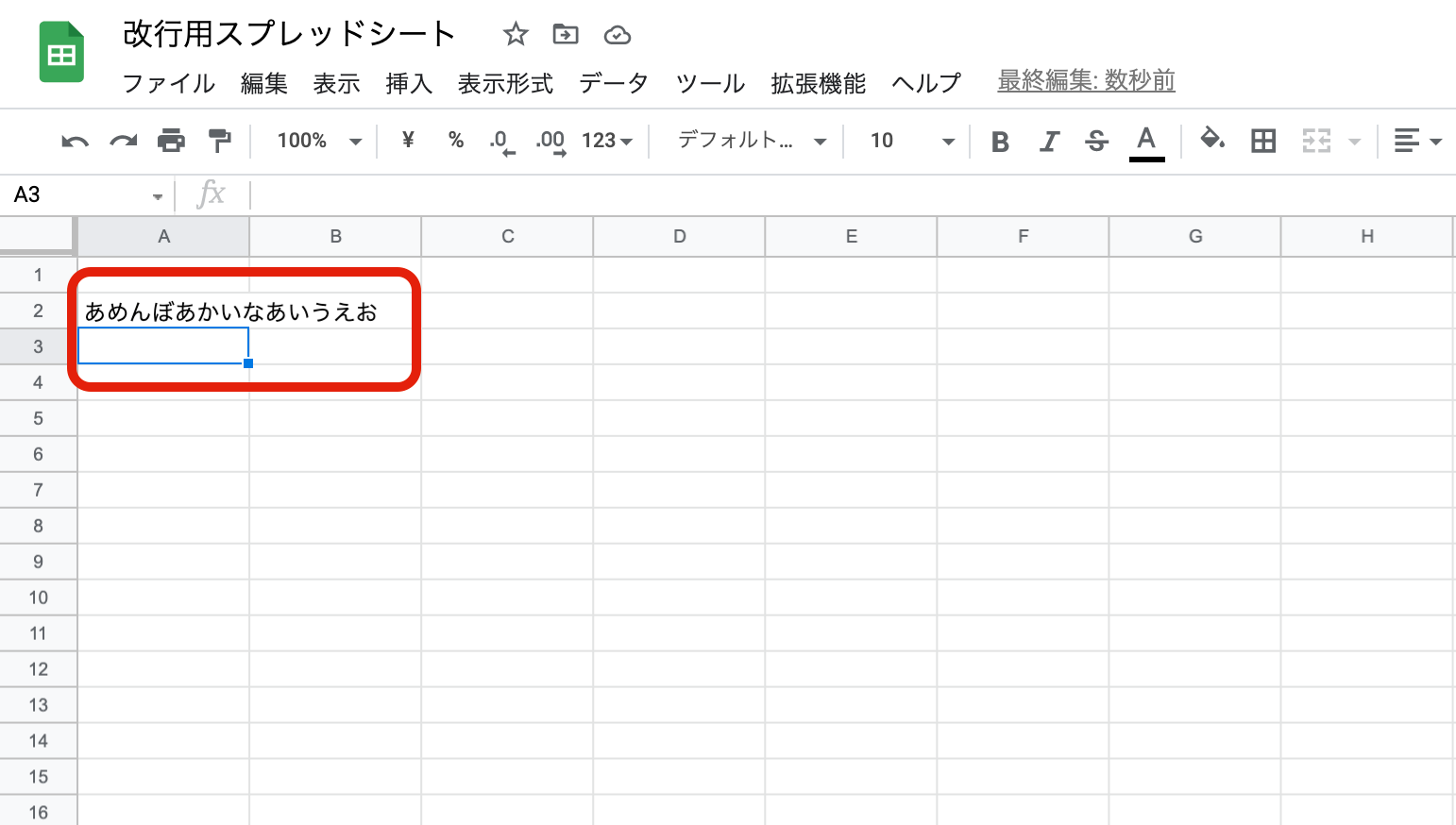
Task: Open the horizontal align dropdown
Action: coord(1418,142)
